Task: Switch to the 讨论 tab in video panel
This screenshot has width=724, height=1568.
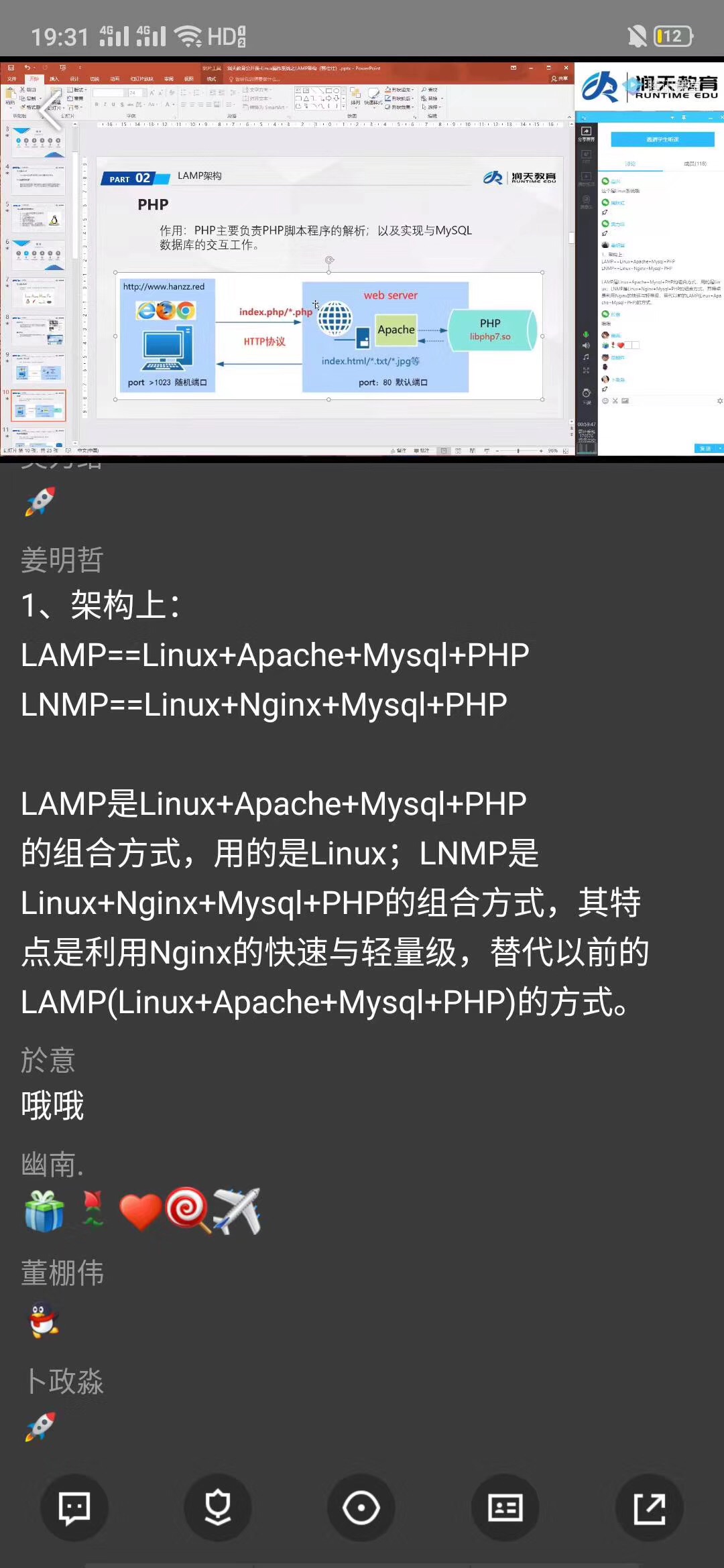Action: pos(630,164)
